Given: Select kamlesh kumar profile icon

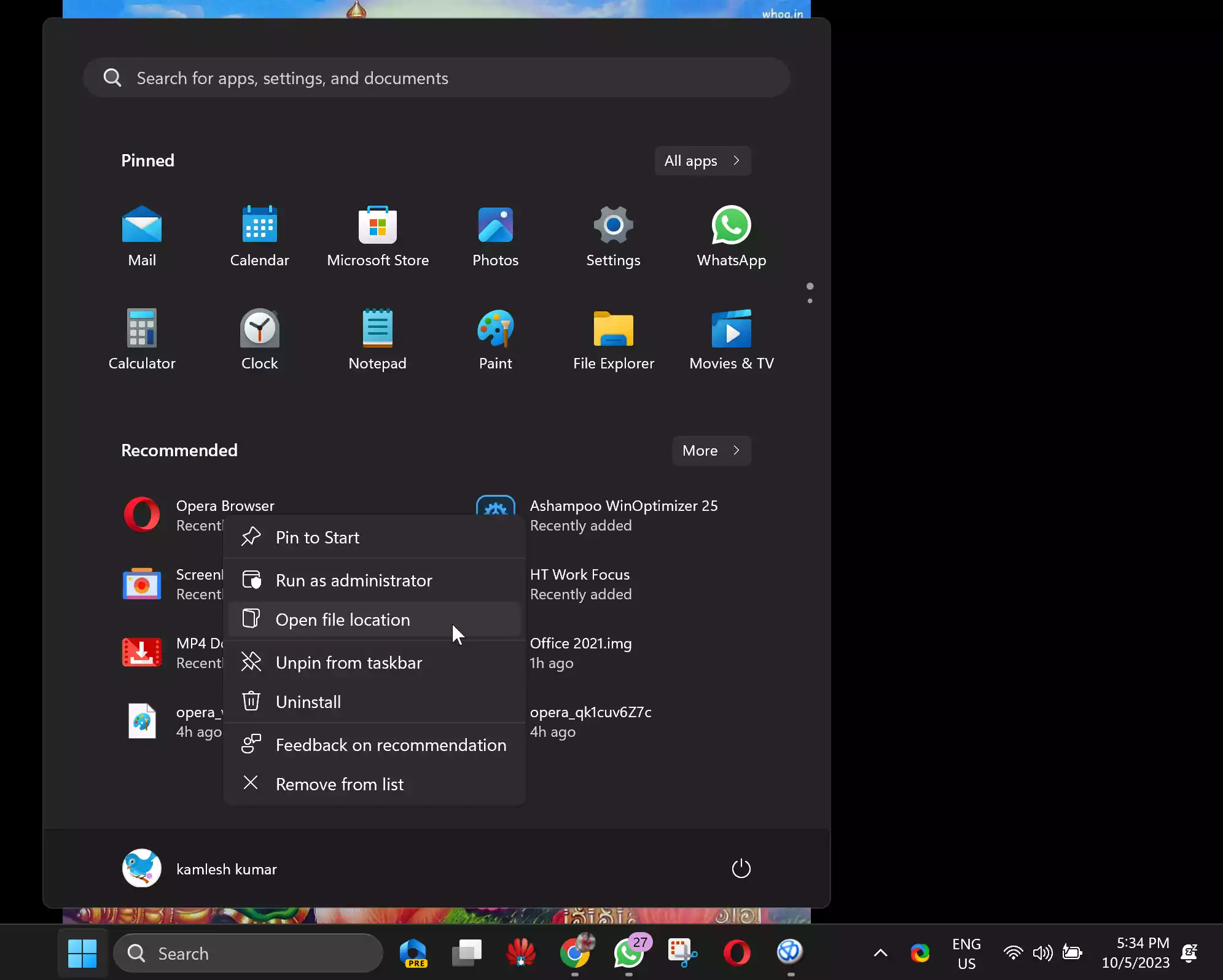Looking at the screenshot, I should point(141,868).
